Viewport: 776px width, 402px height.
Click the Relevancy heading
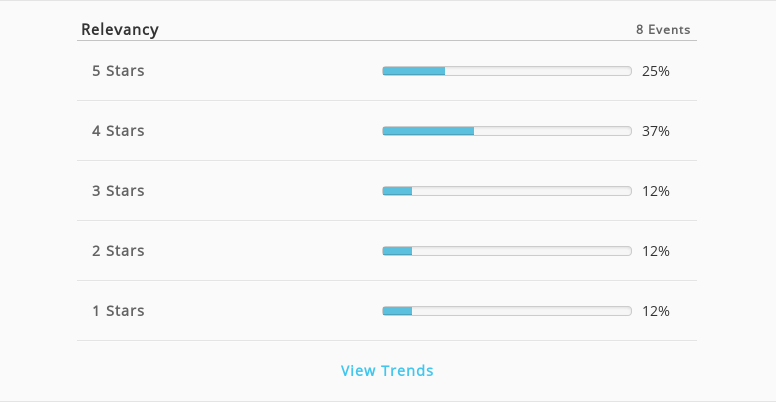(120, 30)
